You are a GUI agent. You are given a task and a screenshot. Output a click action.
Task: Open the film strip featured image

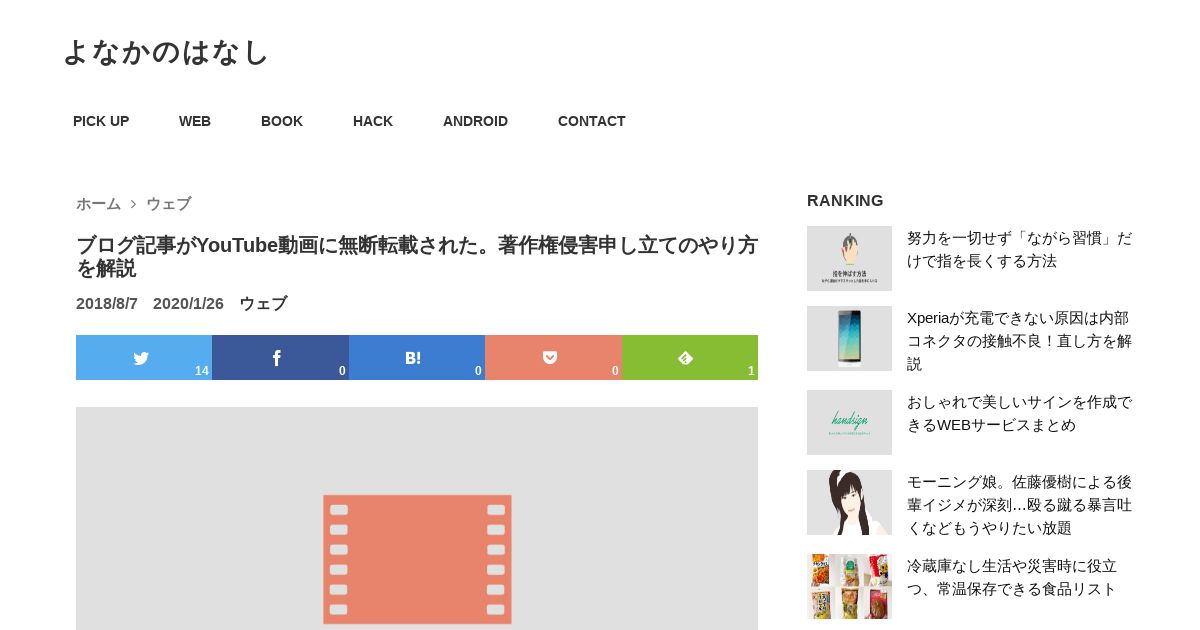(x=417, y=518)
